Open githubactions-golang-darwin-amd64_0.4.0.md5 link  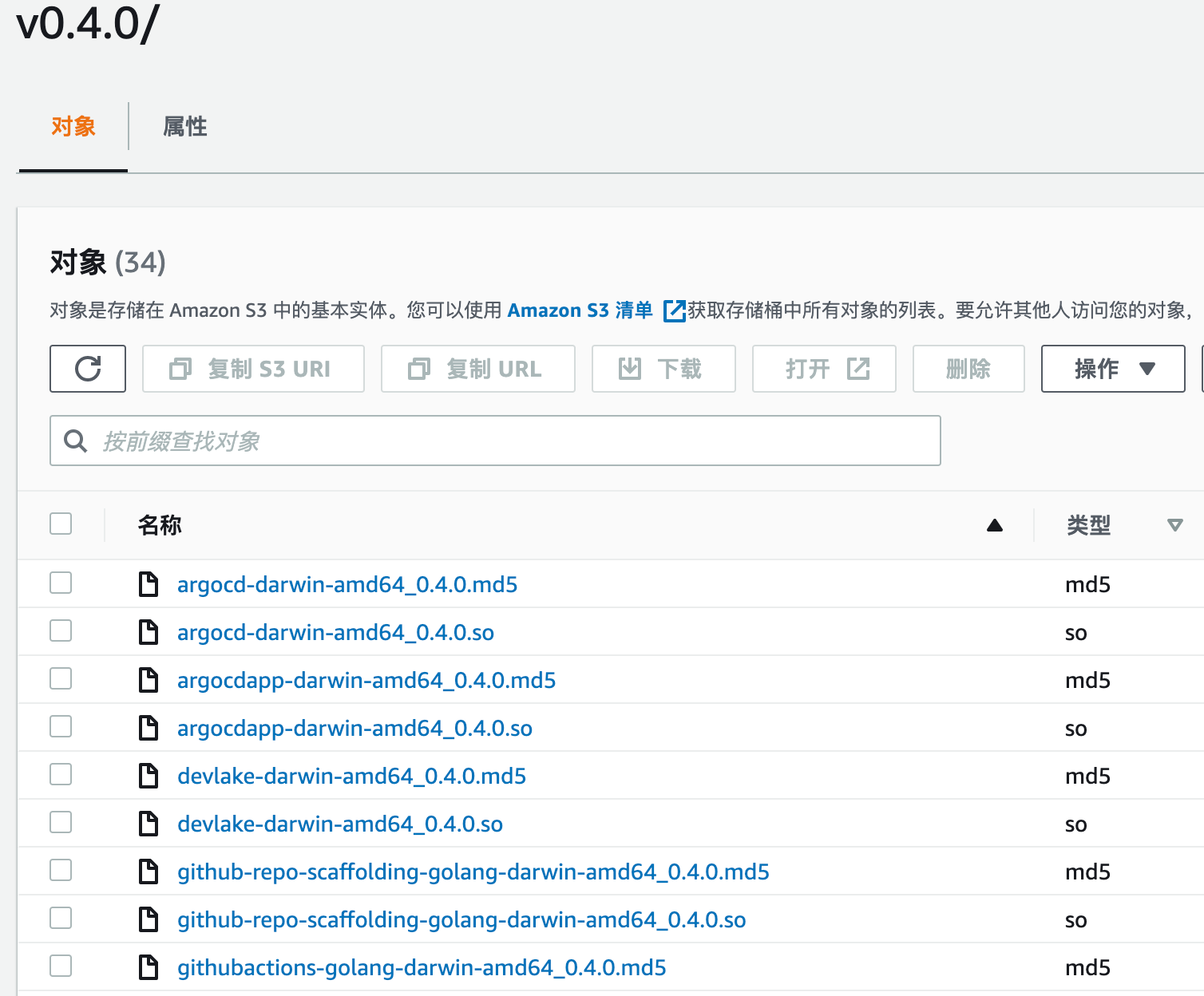click(422, 968)
